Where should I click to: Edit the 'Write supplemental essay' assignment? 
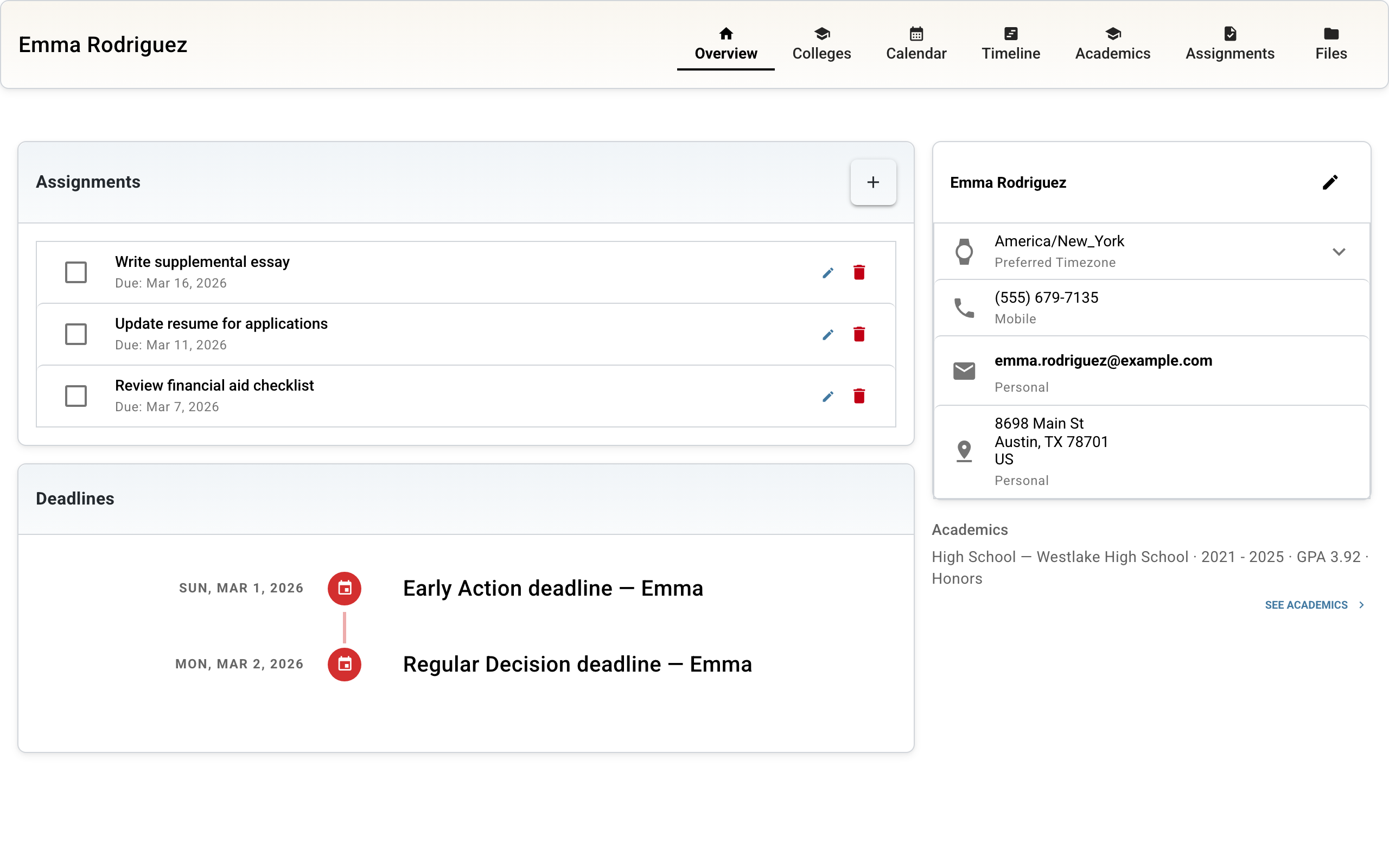click(x=828, y=272)
